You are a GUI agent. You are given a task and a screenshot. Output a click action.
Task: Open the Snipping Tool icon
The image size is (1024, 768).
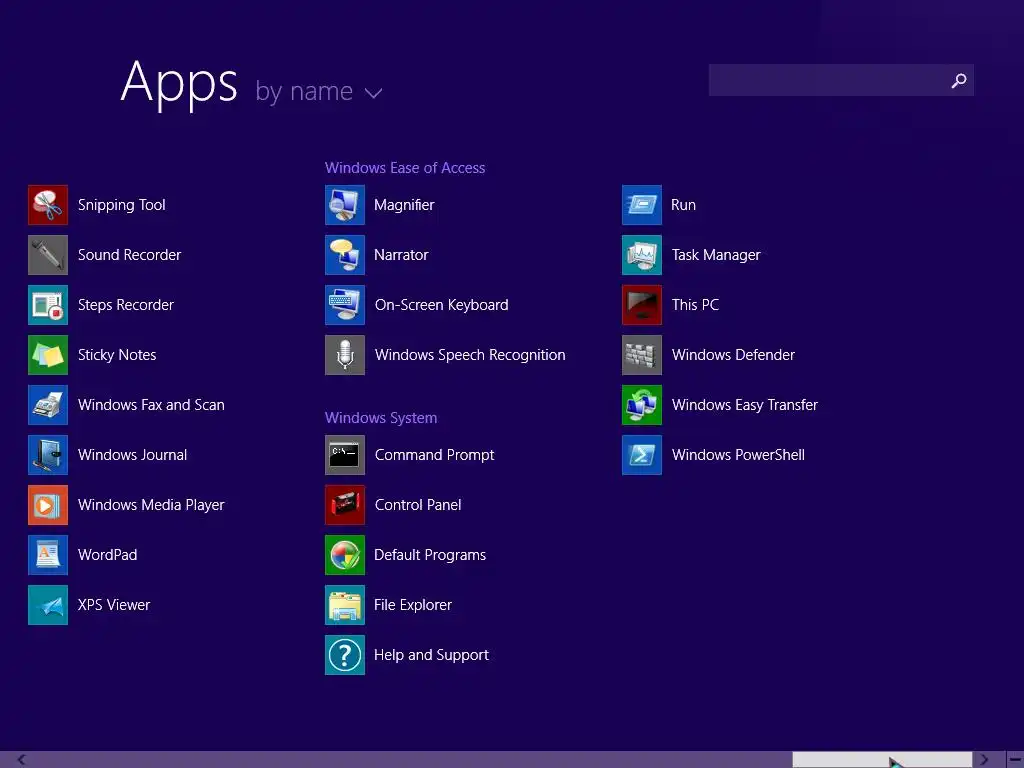pyautogui.click(x=48, y=205)
